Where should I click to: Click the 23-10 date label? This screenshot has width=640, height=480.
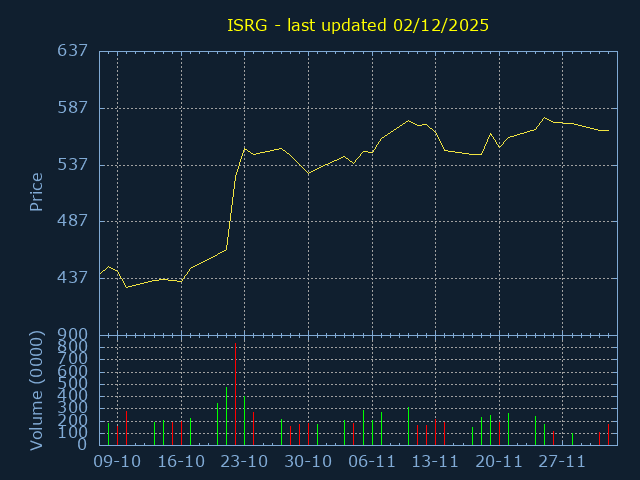[244, 462]
